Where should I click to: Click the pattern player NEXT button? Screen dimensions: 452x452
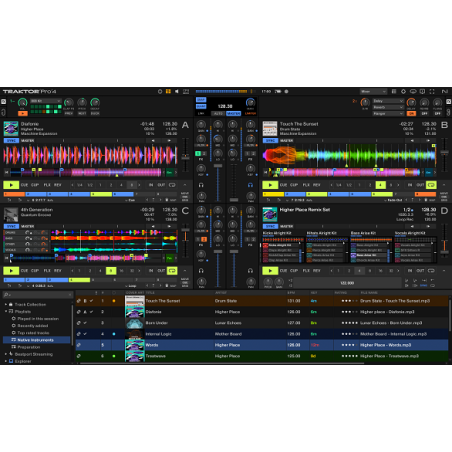click(x=82, y=114)
